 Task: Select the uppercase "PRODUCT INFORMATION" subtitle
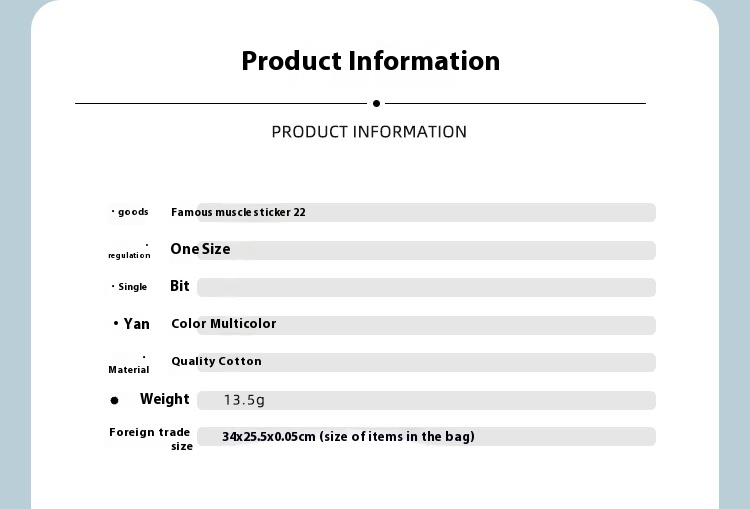click(369, 132)
